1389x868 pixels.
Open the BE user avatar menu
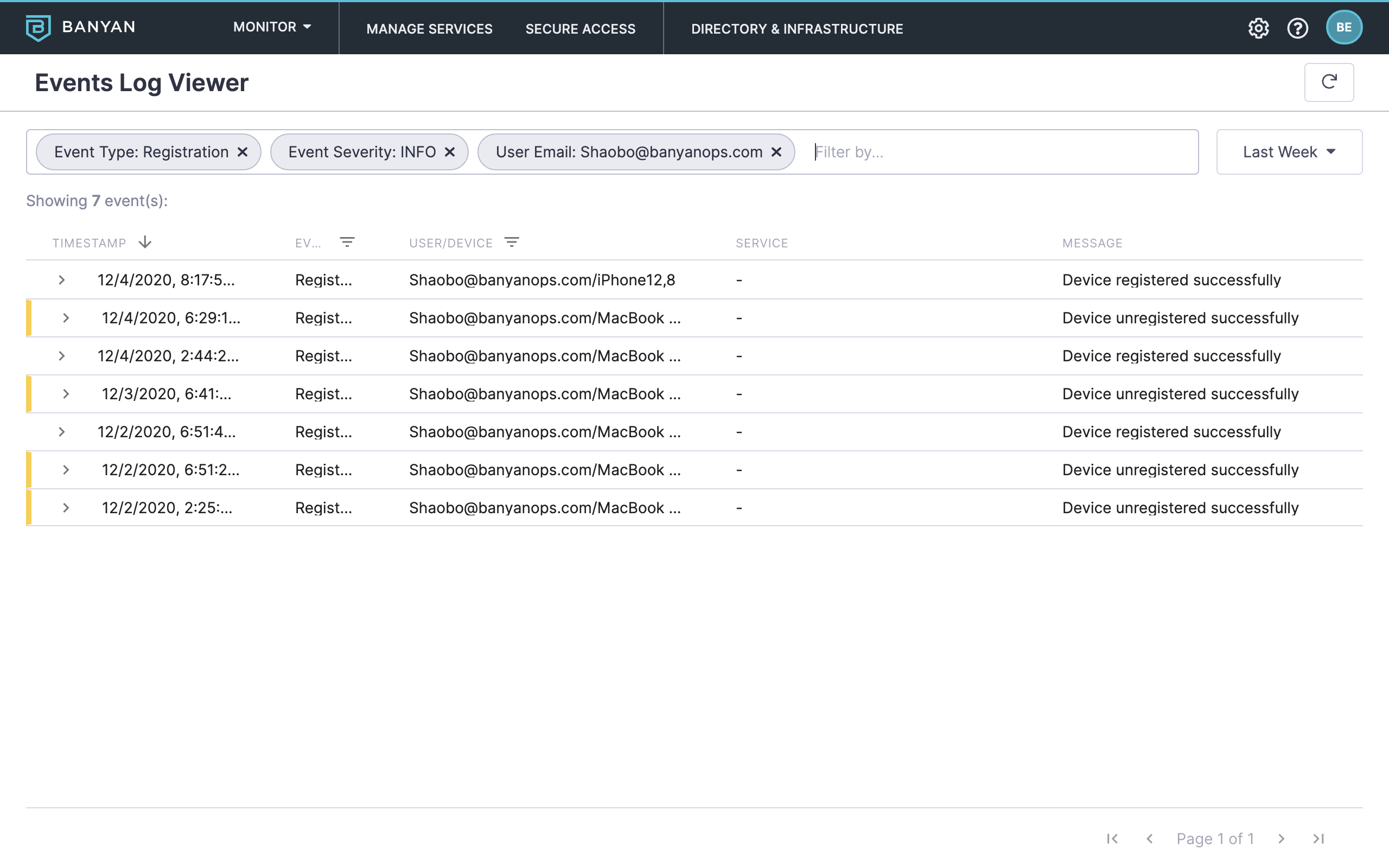(x=1343, y=27)
